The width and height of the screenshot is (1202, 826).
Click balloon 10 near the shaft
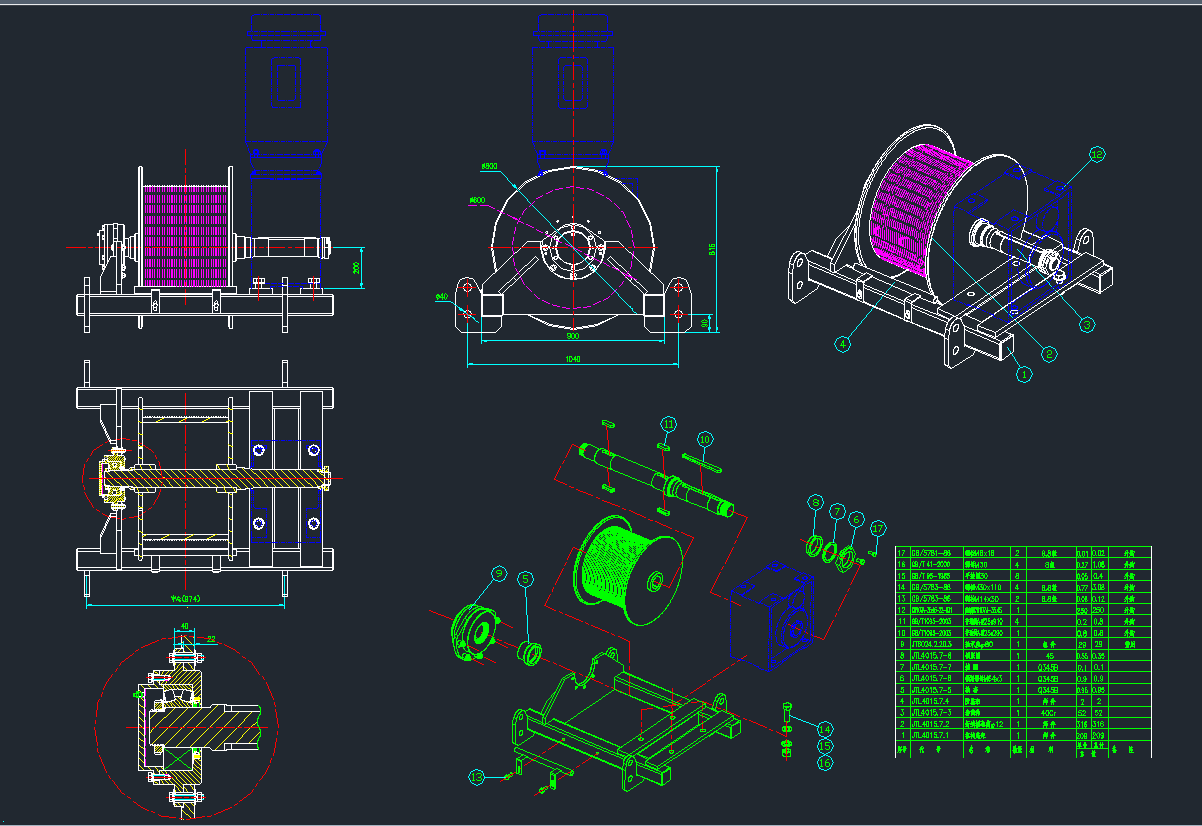click(x=837, y=511)
